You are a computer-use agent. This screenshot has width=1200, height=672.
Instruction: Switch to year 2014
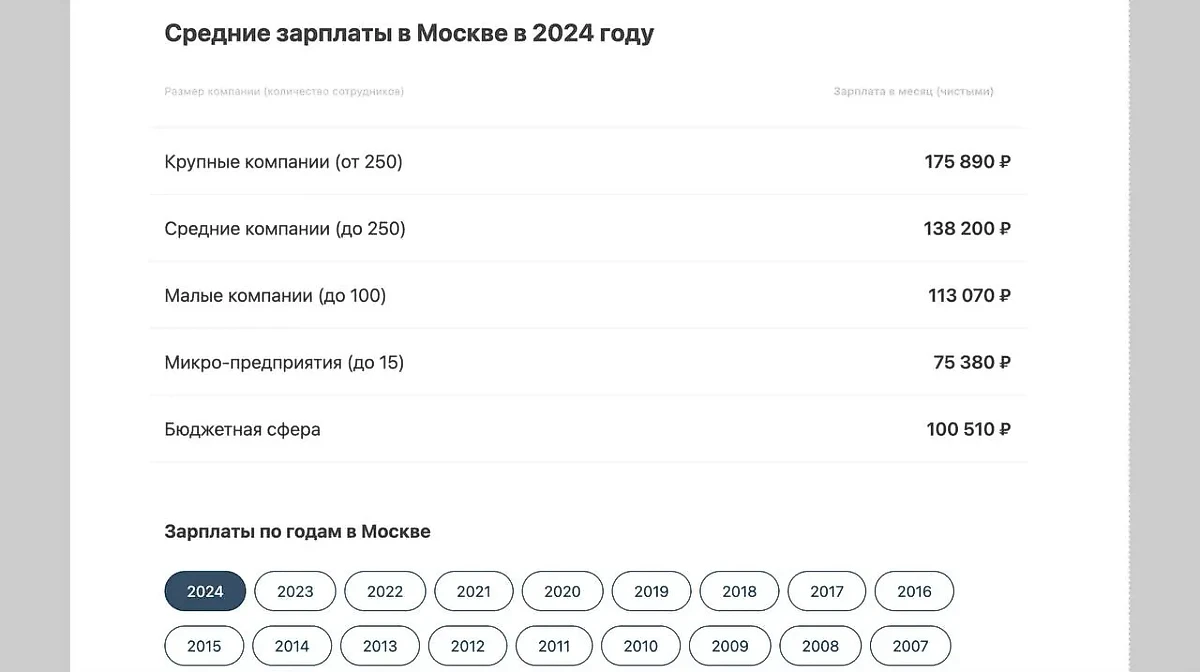click(292, 646)
